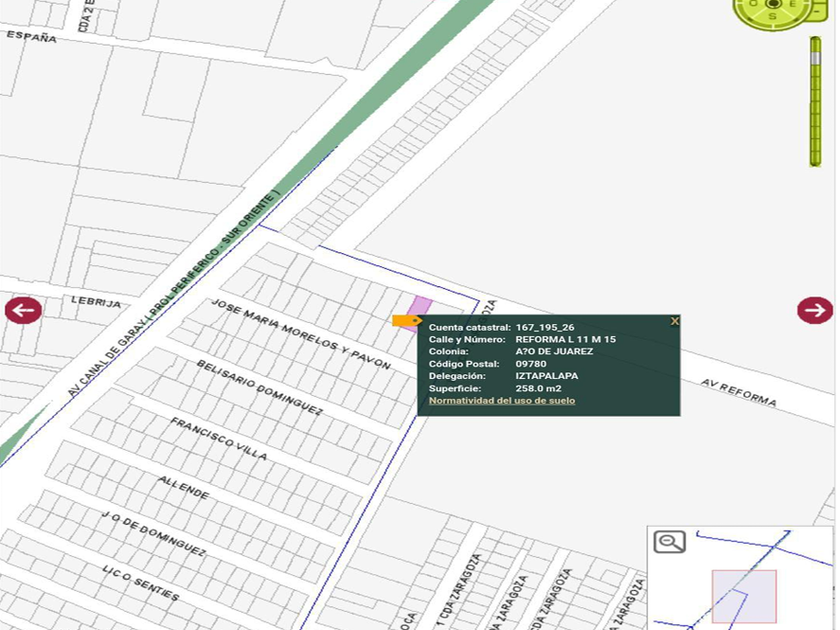The height and width of the screenshot is (630, 840).
Task: Click the FRANCISCO VILLA street label
Action: pos(218,439)
